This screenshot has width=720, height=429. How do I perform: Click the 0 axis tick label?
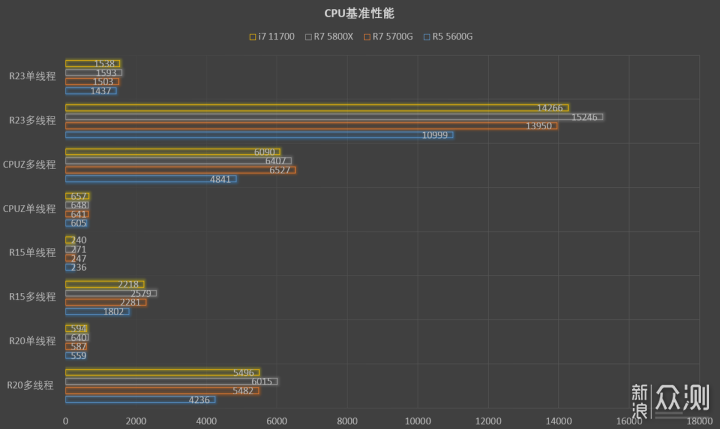click(65, 421)
